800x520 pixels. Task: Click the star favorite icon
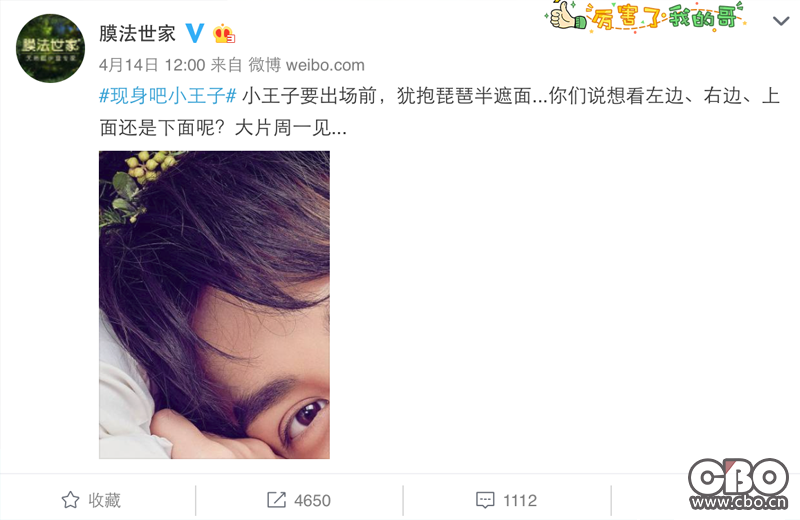tap(70, 500)
